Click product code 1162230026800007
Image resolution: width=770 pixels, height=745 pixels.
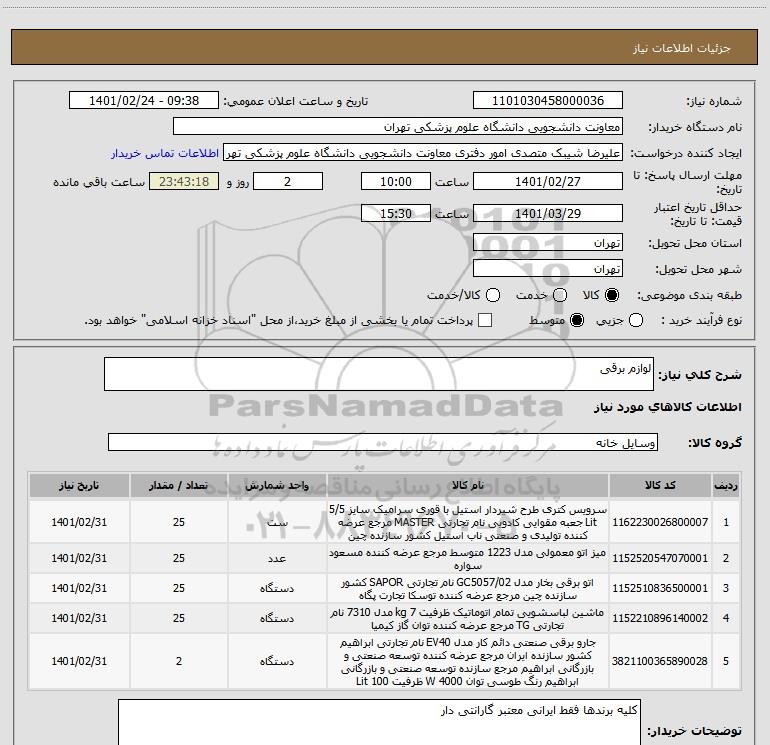tap(660, 522)
